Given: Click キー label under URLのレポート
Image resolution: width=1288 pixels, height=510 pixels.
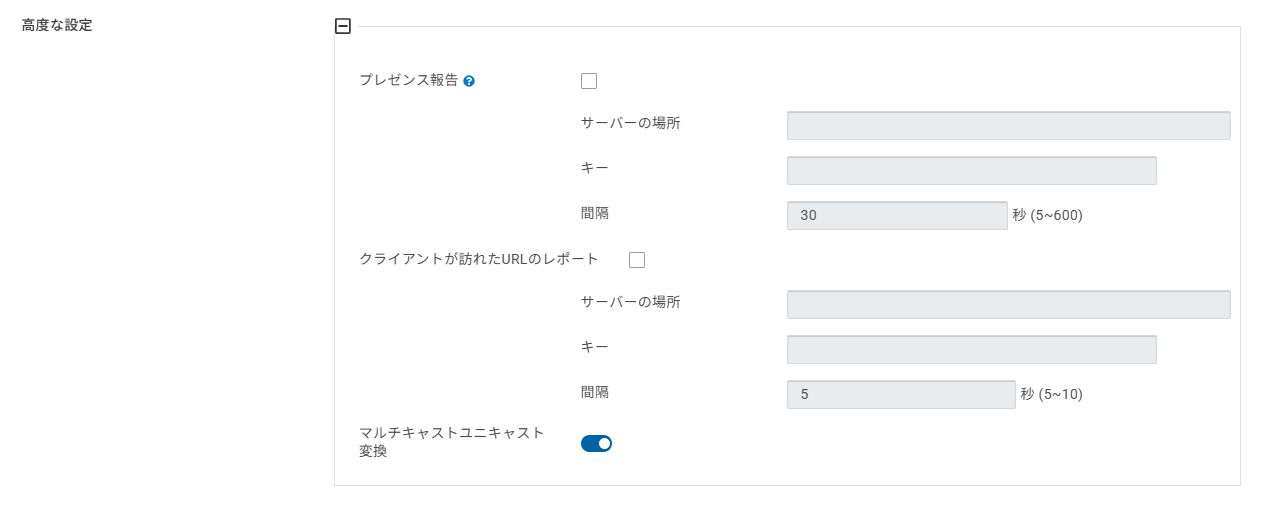Looking at the screenshot, I should click(594, 347).
